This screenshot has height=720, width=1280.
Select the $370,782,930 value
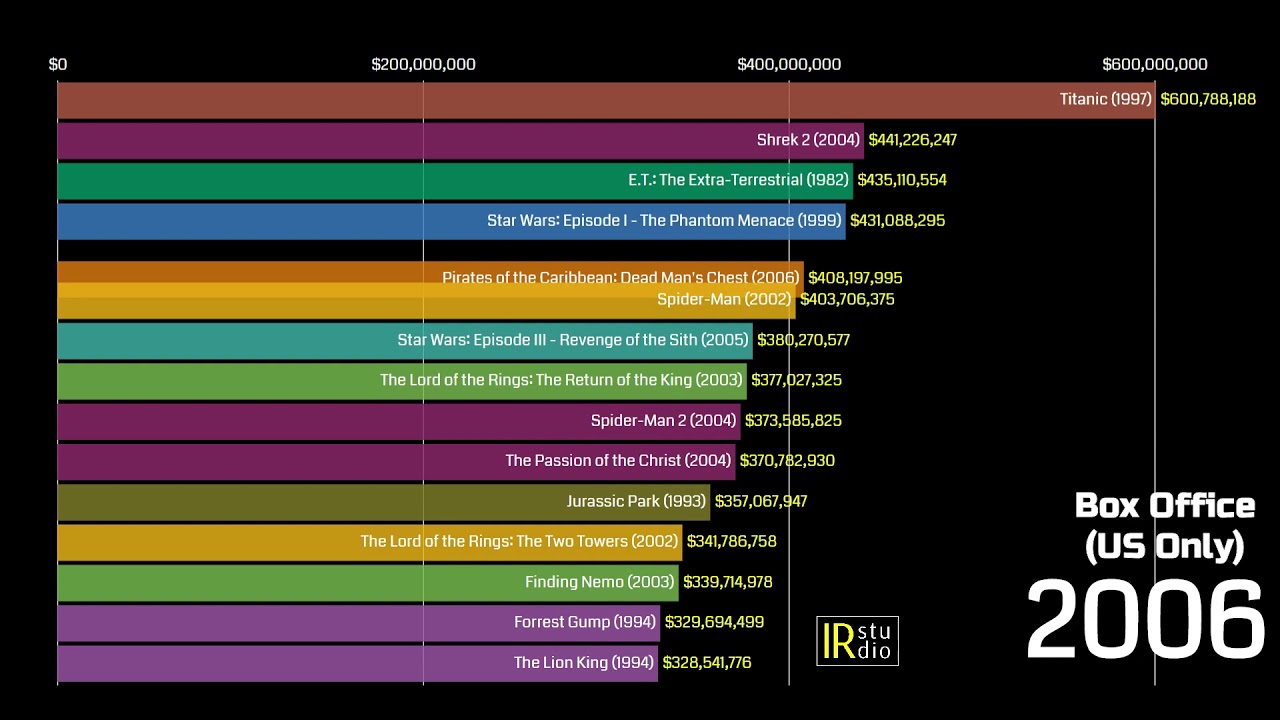787,461
